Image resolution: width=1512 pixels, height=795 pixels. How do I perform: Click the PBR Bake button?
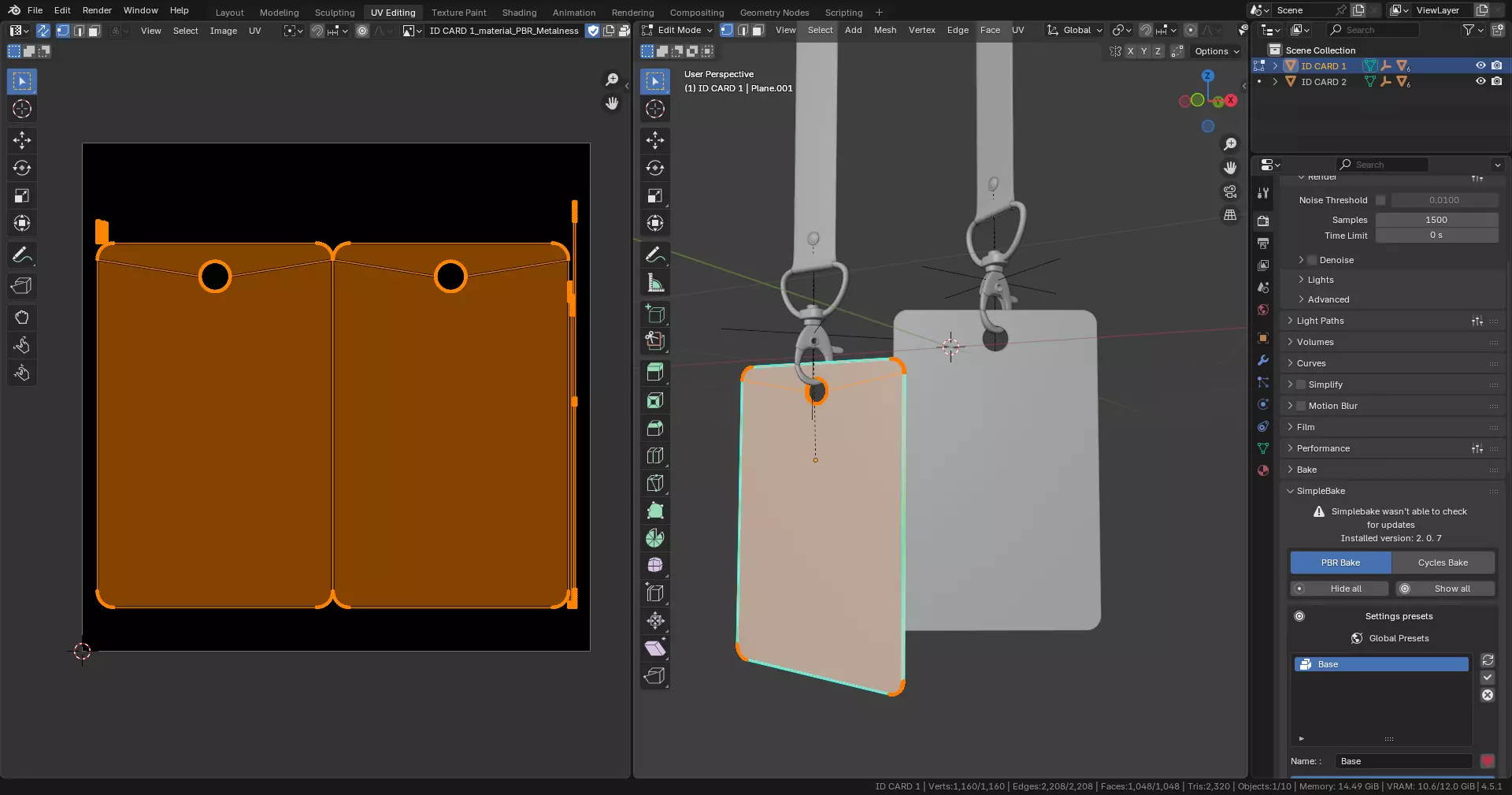tap(1340, 563)
